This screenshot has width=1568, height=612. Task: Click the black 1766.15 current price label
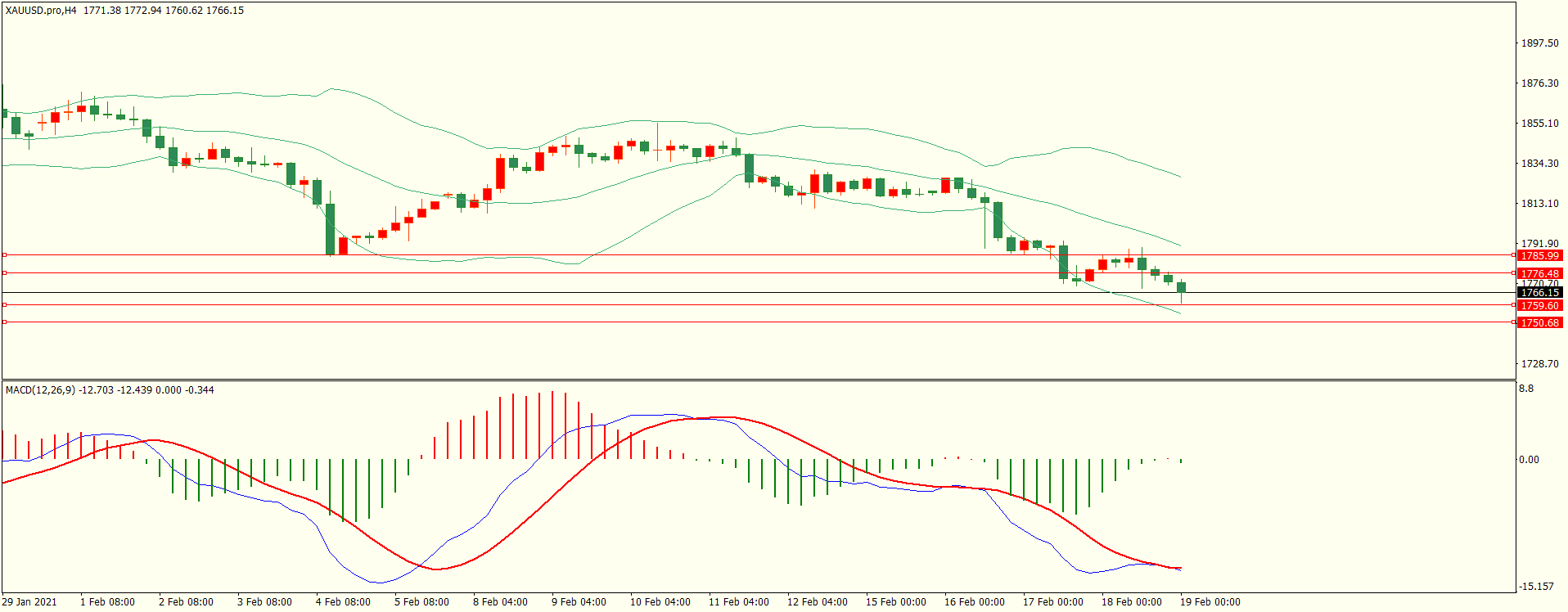click(1539, 293)
